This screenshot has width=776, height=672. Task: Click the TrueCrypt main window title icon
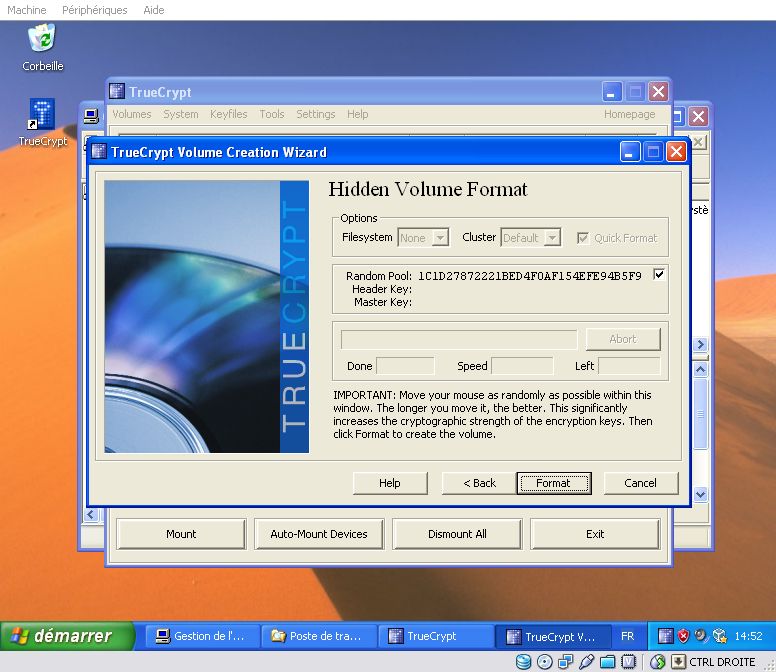pos(117,91)
